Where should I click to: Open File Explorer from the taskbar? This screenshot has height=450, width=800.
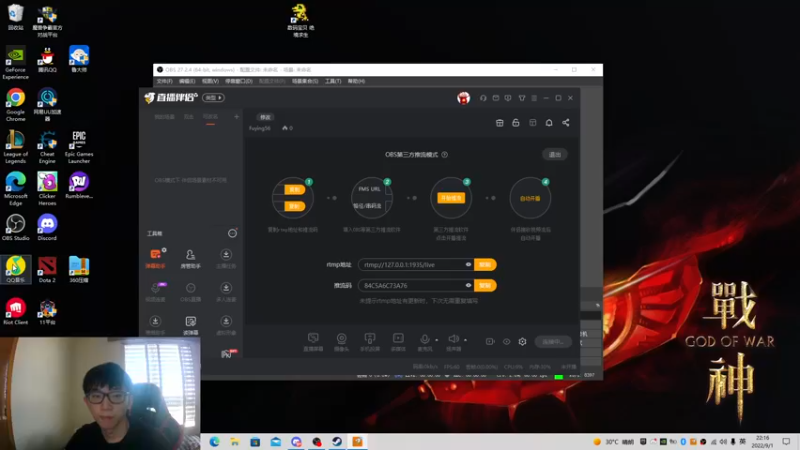click(x=235, y=442)
